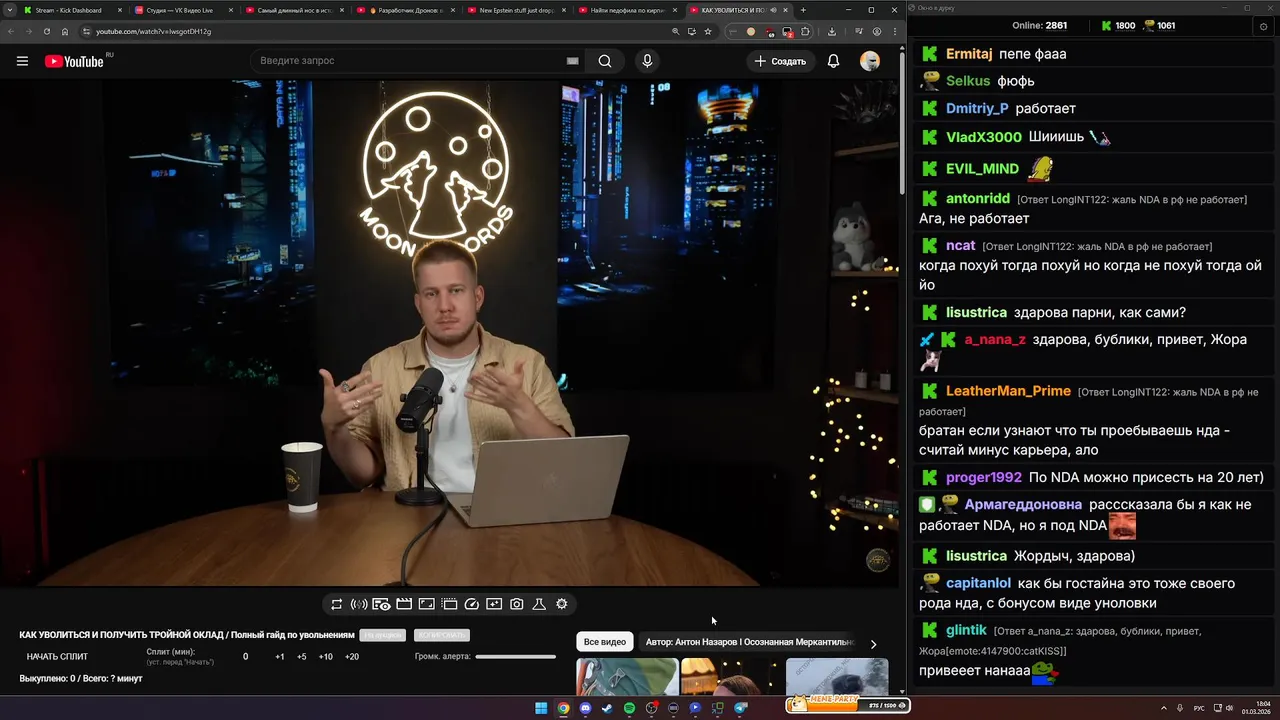The height and width of the screenshot is (720, 1280).
Task: Select the Все видео filter chip
Action: pos(605,642)
